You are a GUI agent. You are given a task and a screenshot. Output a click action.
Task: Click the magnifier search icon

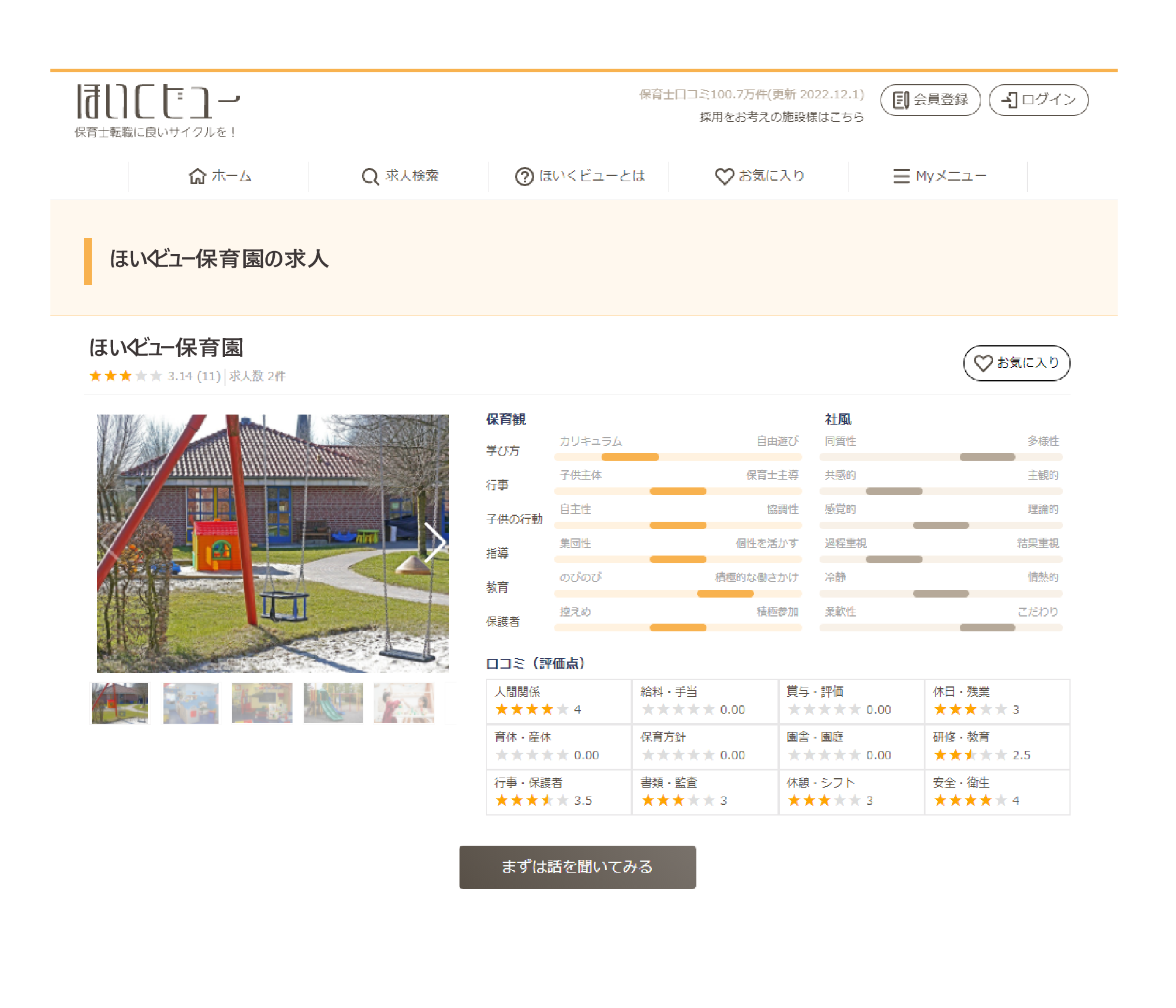point(370,176)
